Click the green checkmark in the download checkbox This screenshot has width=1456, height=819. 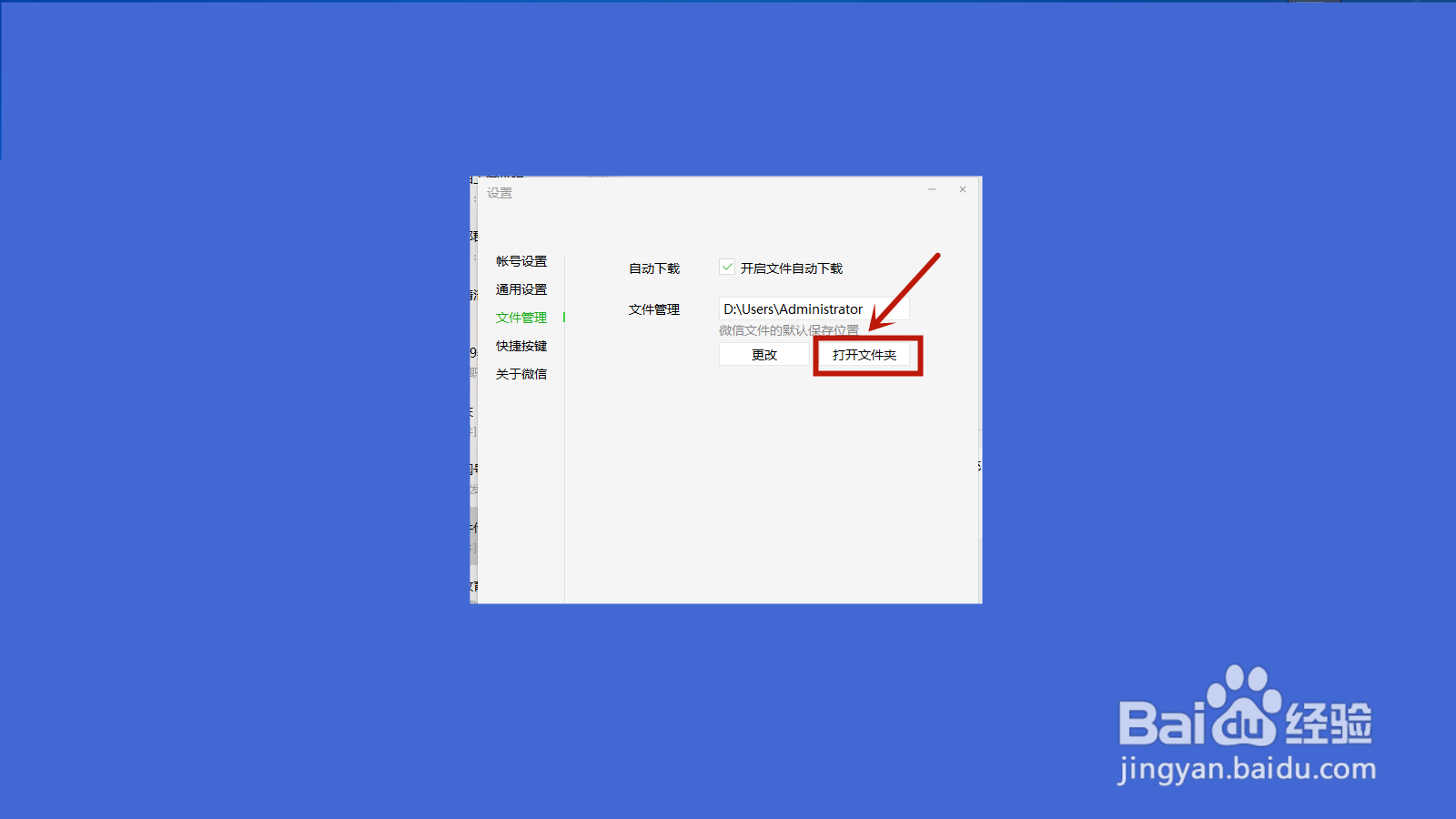click(x=727, y=267)
